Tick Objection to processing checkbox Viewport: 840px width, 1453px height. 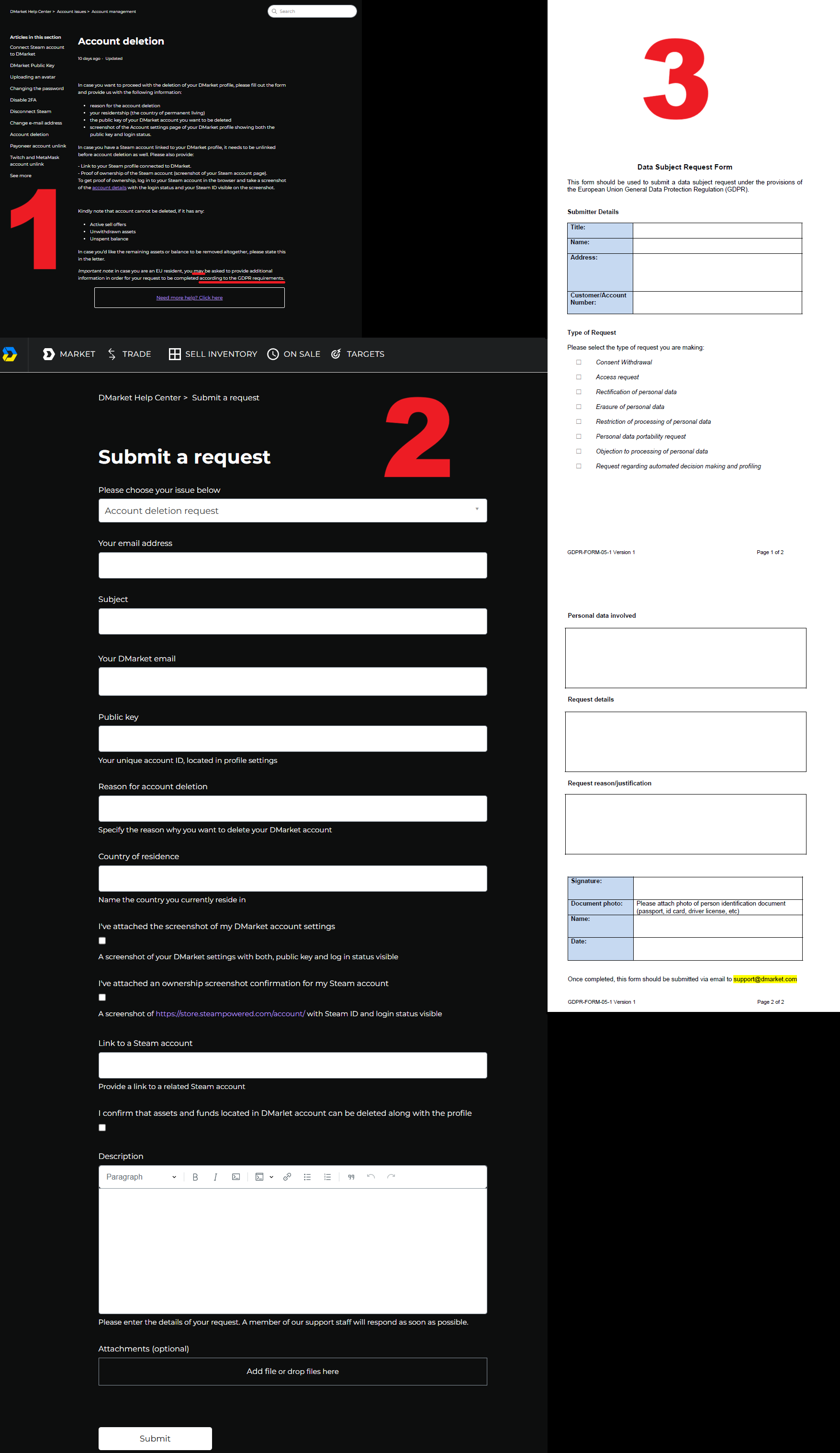point(579,452)
